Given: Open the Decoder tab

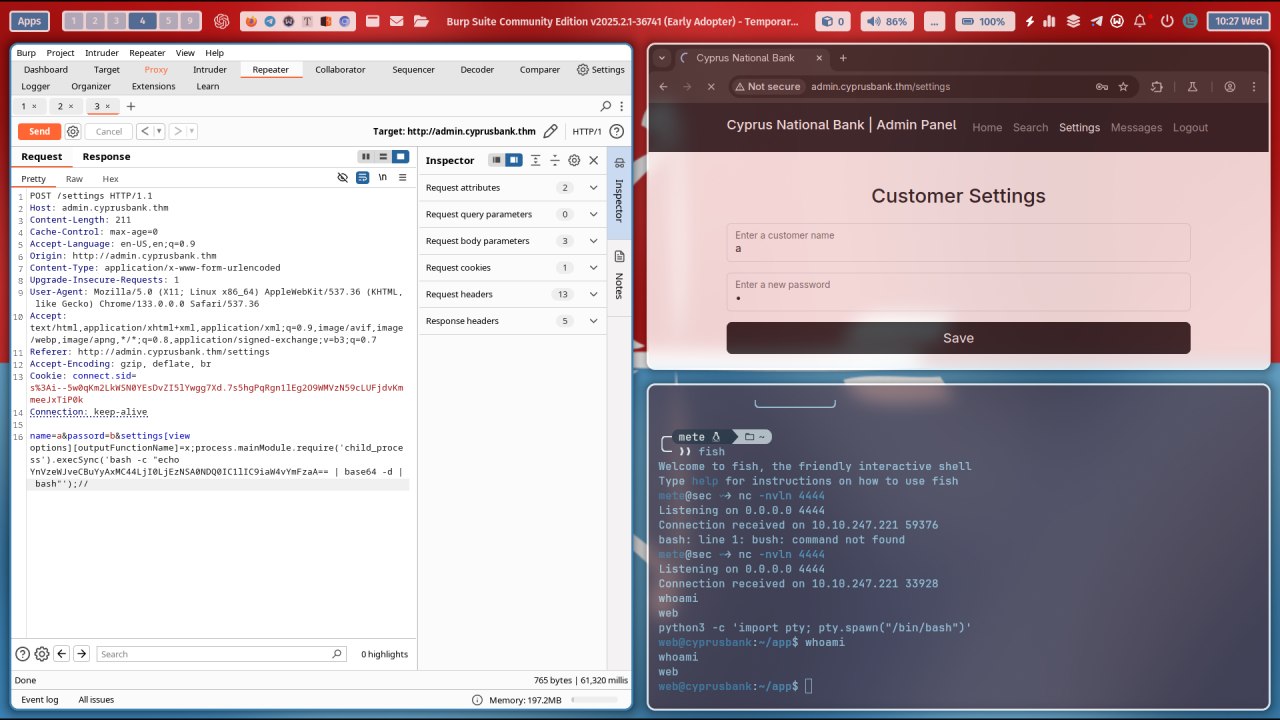Looking at the screenshot, I should coord(477,70).
